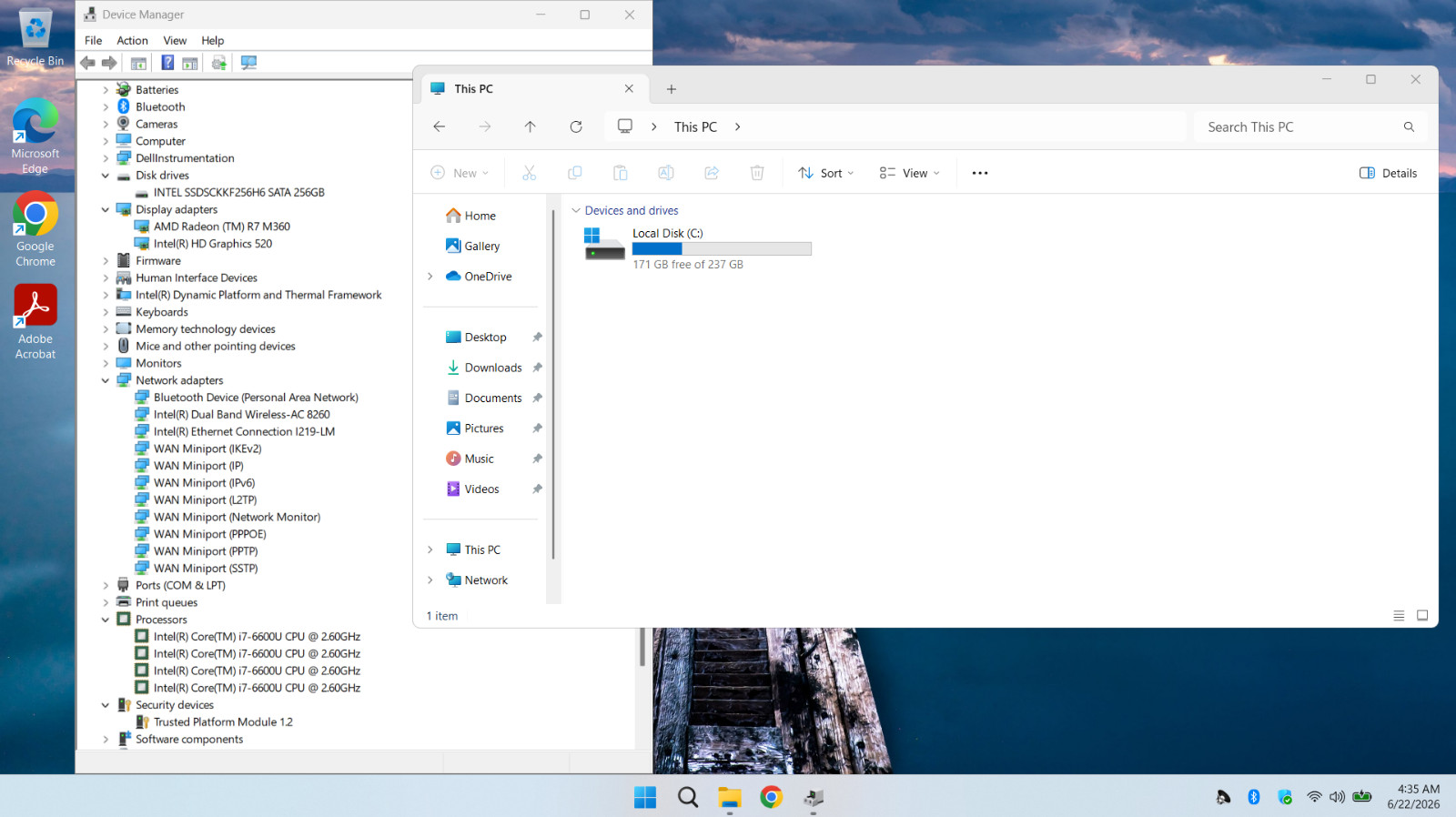
Task: Open the New dropdown in File Explorer
Action: coord(460,173)
